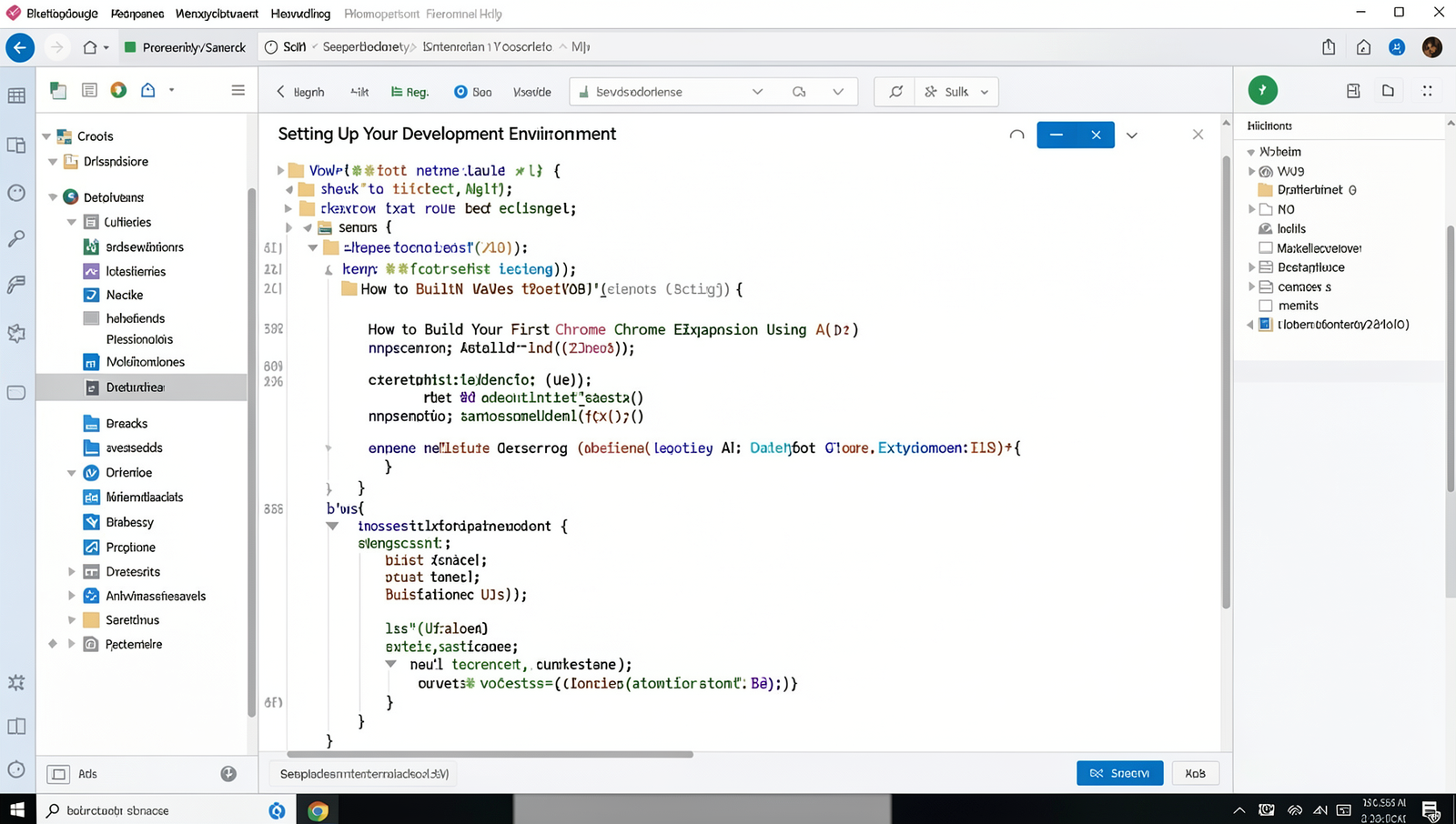The image size is (1456, 824).
Task: Click the horizontal scrollbar below the code
Action: click(x=490, y=754)
